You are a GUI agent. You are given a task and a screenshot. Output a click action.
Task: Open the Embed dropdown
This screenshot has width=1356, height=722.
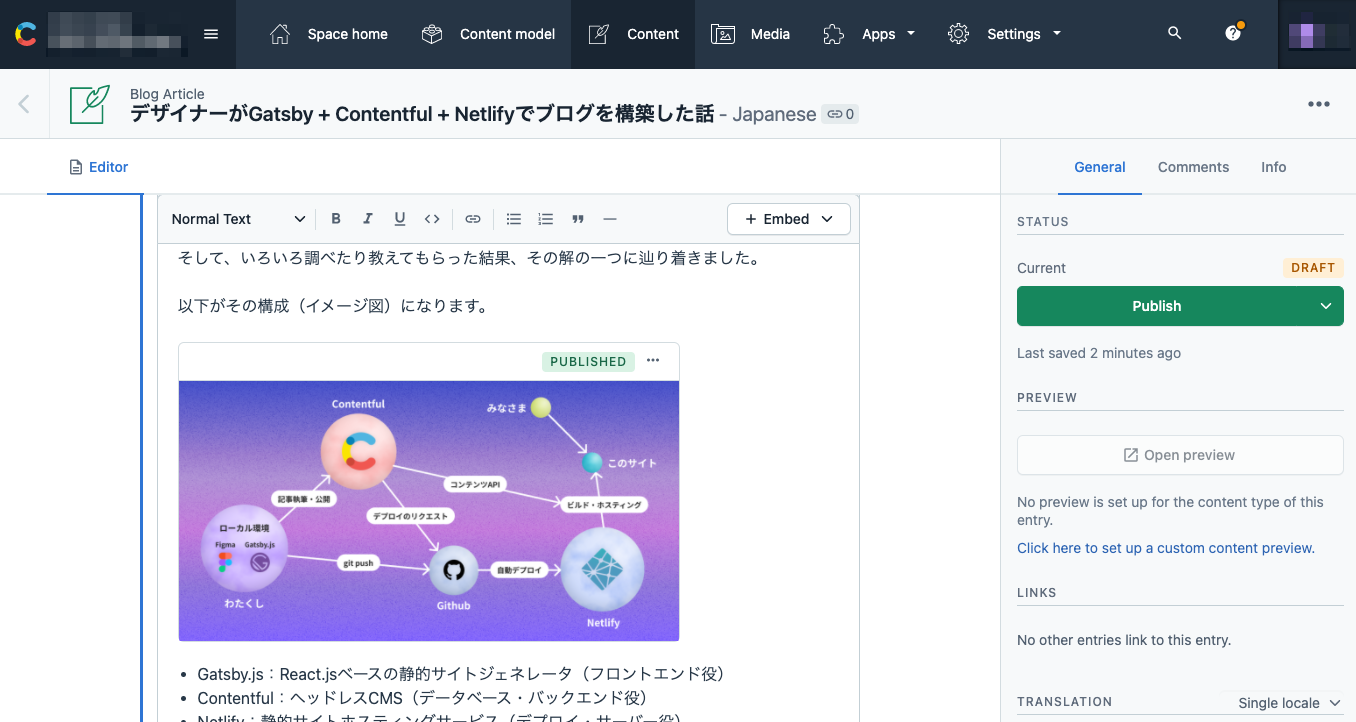coord(789,219)
